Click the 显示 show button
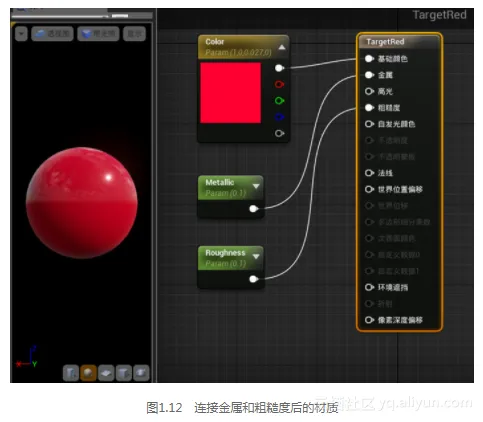This screenshot has height=422, width=483. pyautogui.click(x=134, y=34)
